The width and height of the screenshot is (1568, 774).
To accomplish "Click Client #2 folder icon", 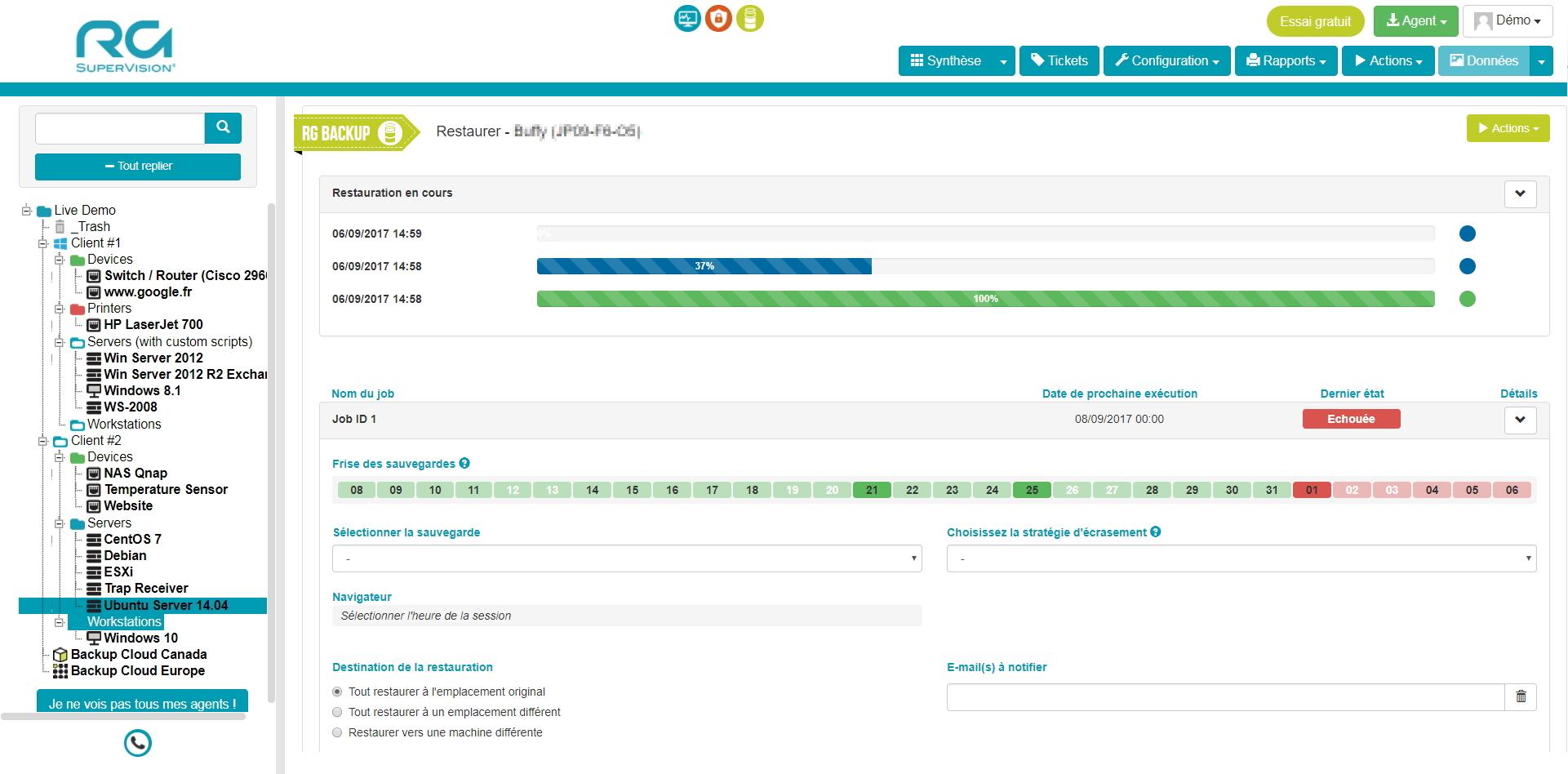I will pos(60,441).
